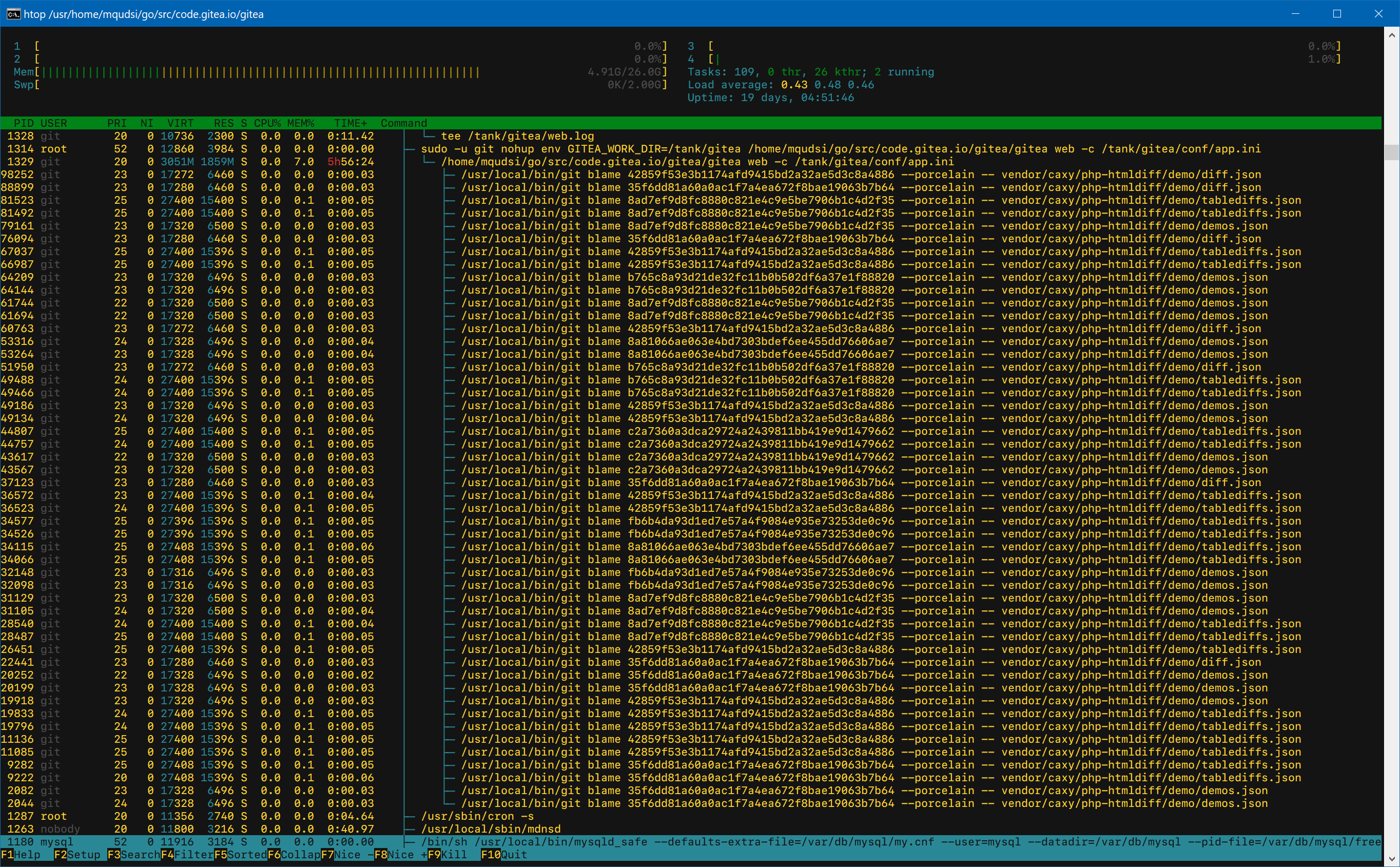
Task: Click the 3051M VIRT value
Action: [x=177, y=162]
